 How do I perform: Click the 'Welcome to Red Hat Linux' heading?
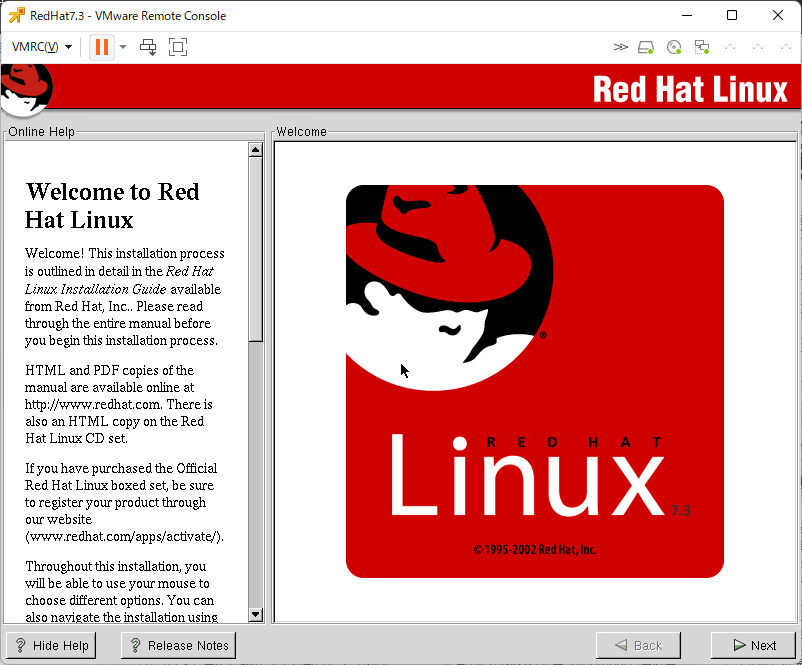[x=112, y=206]
